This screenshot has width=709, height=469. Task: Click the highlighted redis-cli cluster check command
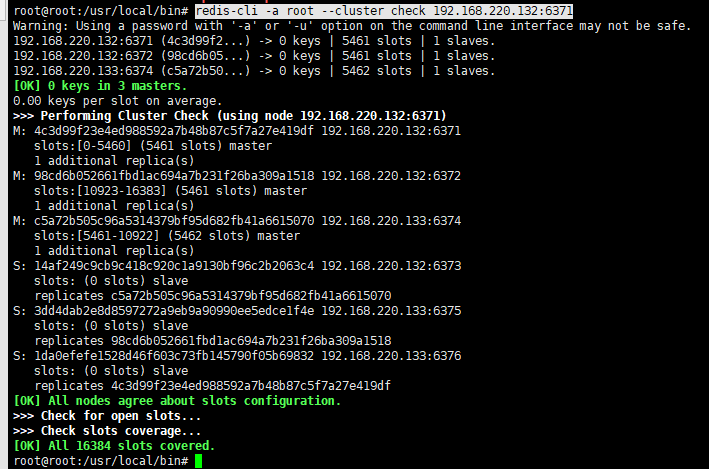[x=384, y=11]
